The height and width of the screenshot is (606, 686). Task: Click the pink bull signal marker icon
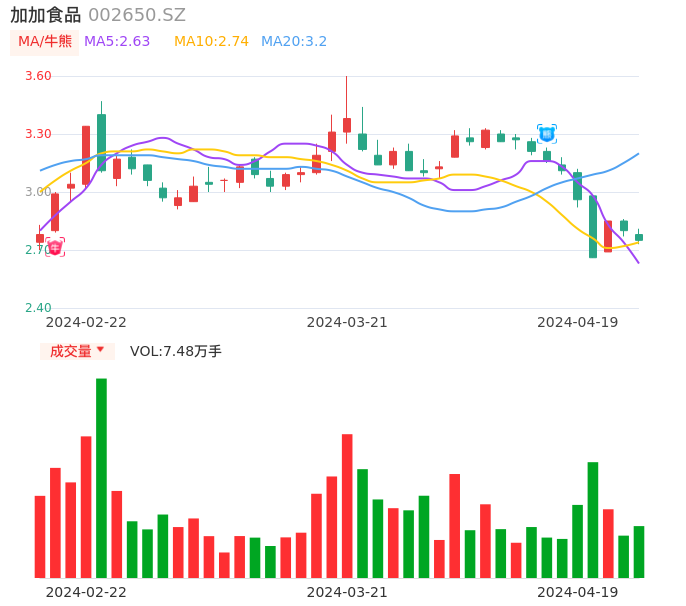click(x=55, y=247)
